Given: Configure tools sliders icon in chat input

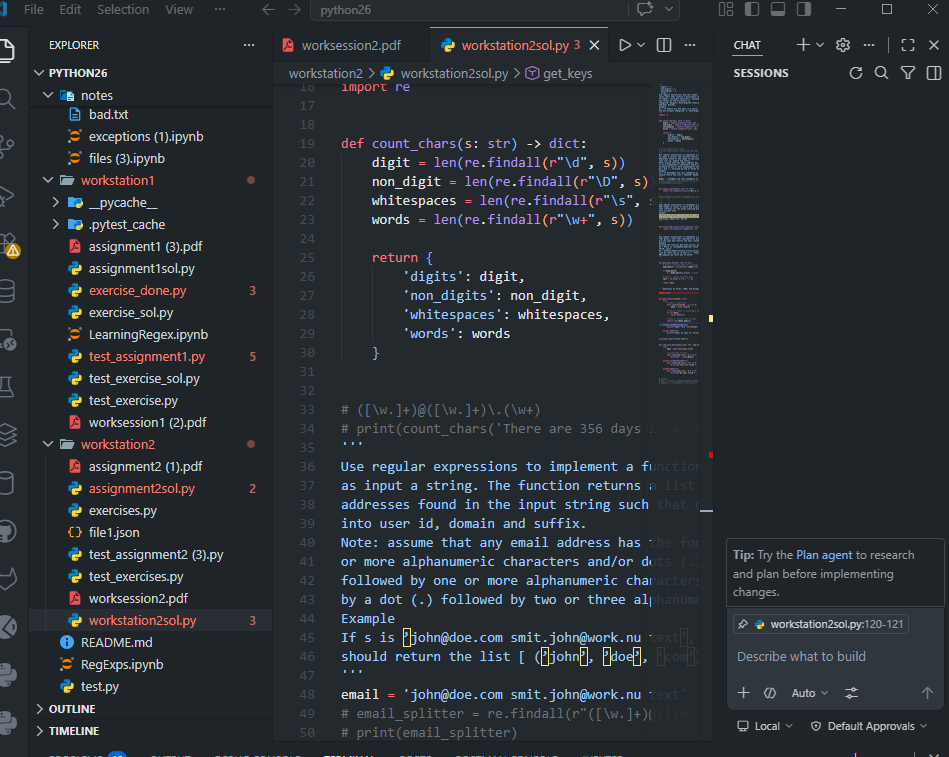Looking at the screenshot, I should (851, 693).
